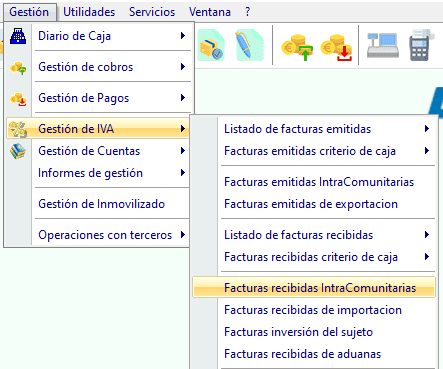Click the coins with red arrow toolbar icon
Image resolution: width=443 pixels, height=369 pixels.
click(336, 48)
